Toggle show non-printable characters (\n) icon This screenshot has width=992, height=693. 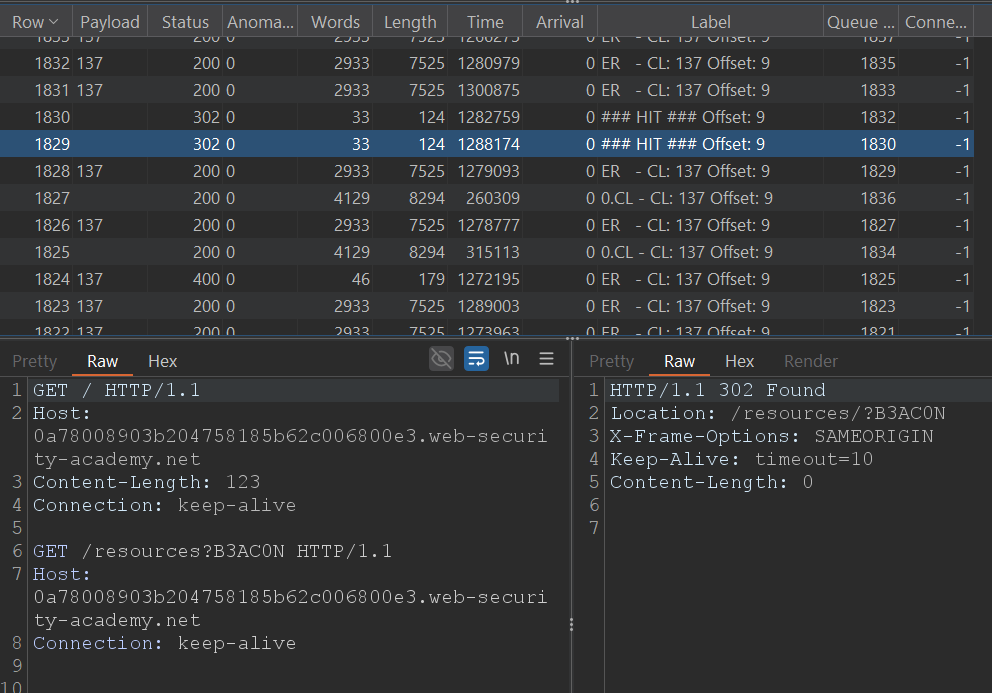tap(511, 359)
